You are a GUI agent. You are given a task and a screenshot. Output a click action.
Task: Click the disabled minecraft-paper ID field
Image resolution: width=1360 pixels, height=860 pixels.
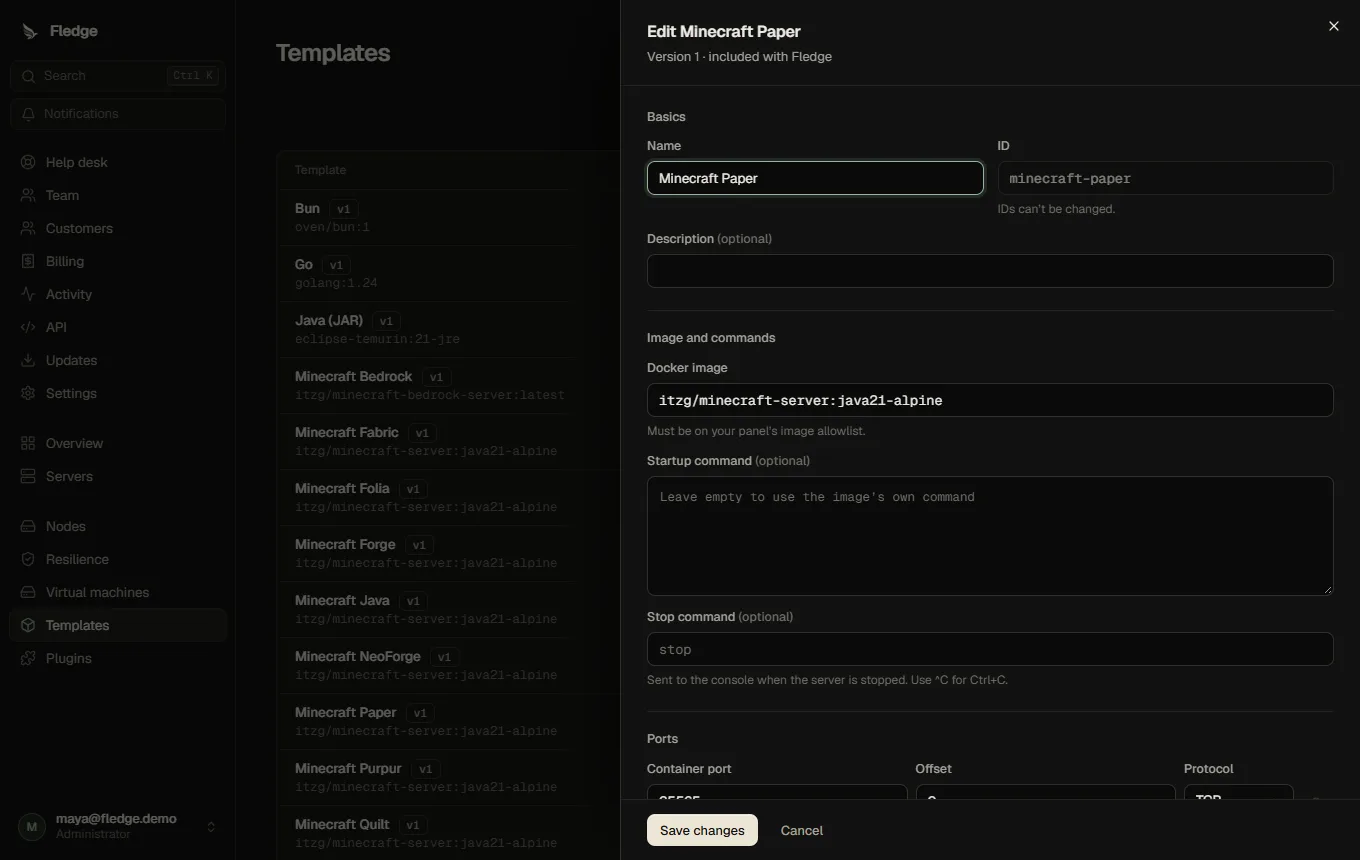(1165, 178)
